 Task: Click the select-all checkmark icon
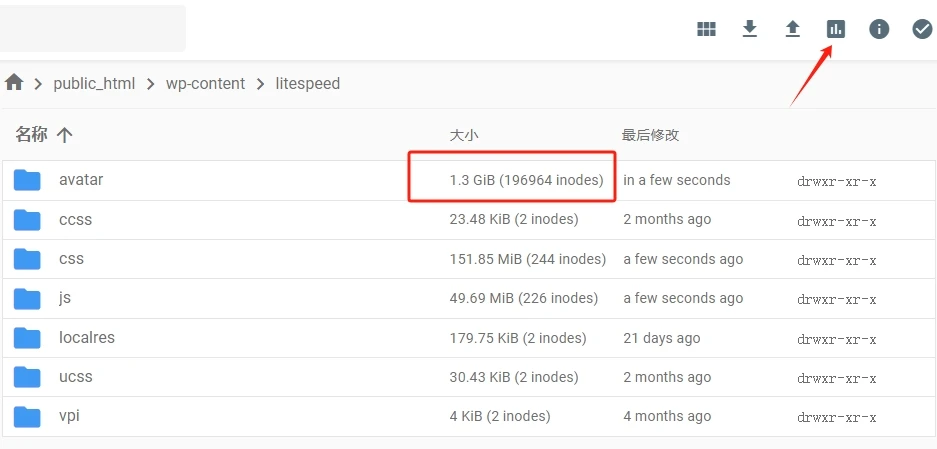click(922, 29)
